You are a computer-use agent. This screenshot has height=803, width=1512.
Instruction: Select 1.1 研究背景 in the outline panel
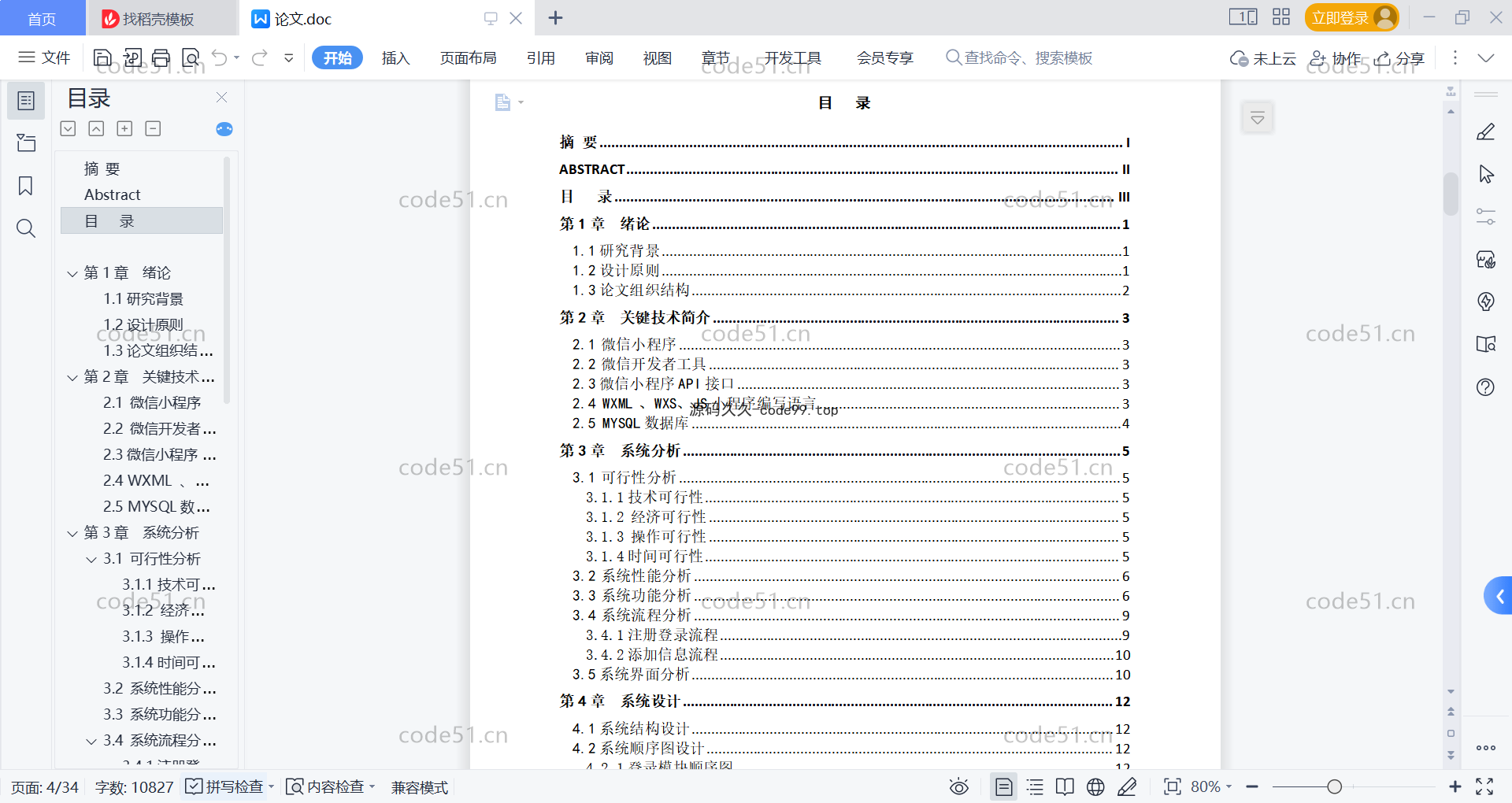coord(143,299)
